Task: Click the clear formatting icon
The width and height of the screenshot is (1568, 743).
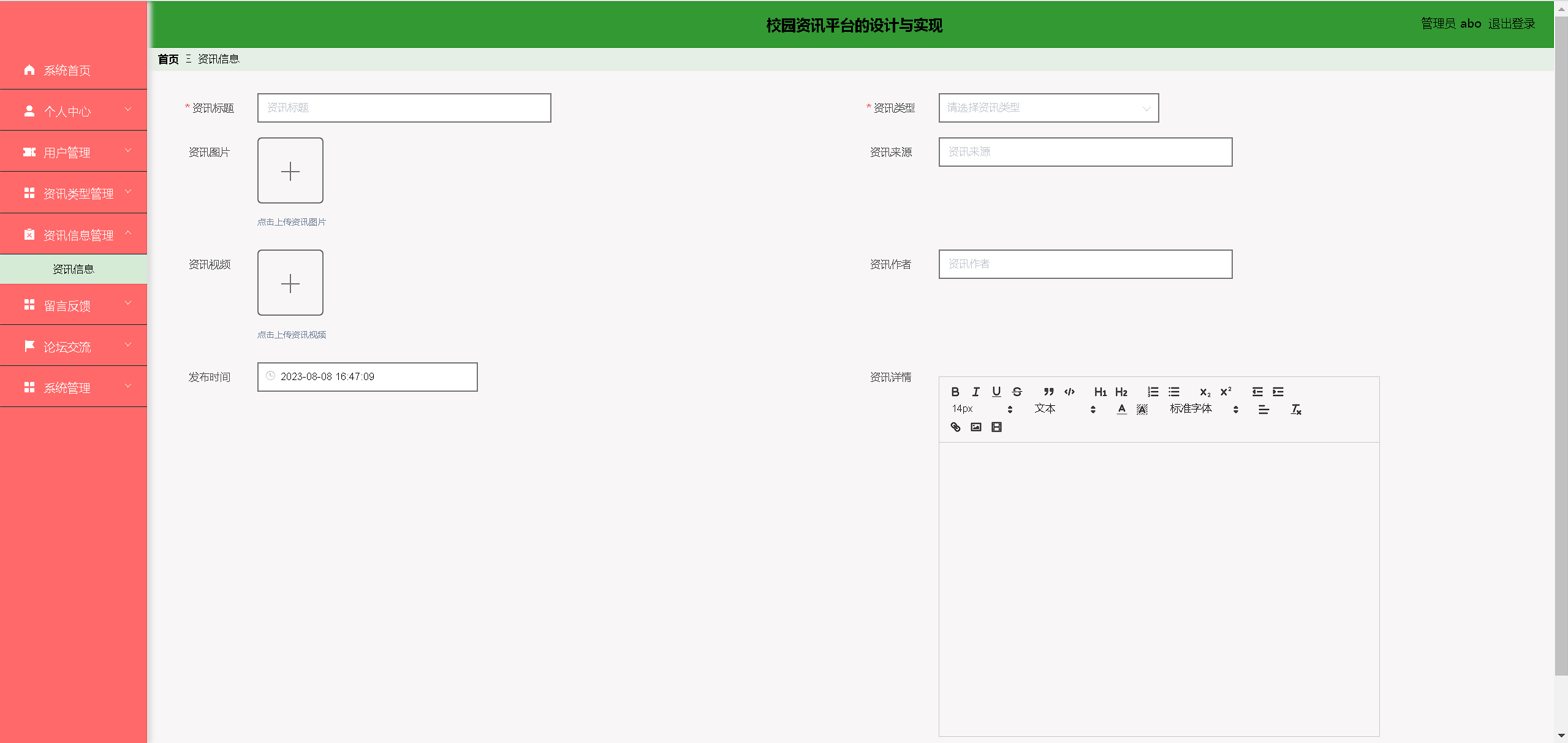Action: click(x=1295, y=410)
